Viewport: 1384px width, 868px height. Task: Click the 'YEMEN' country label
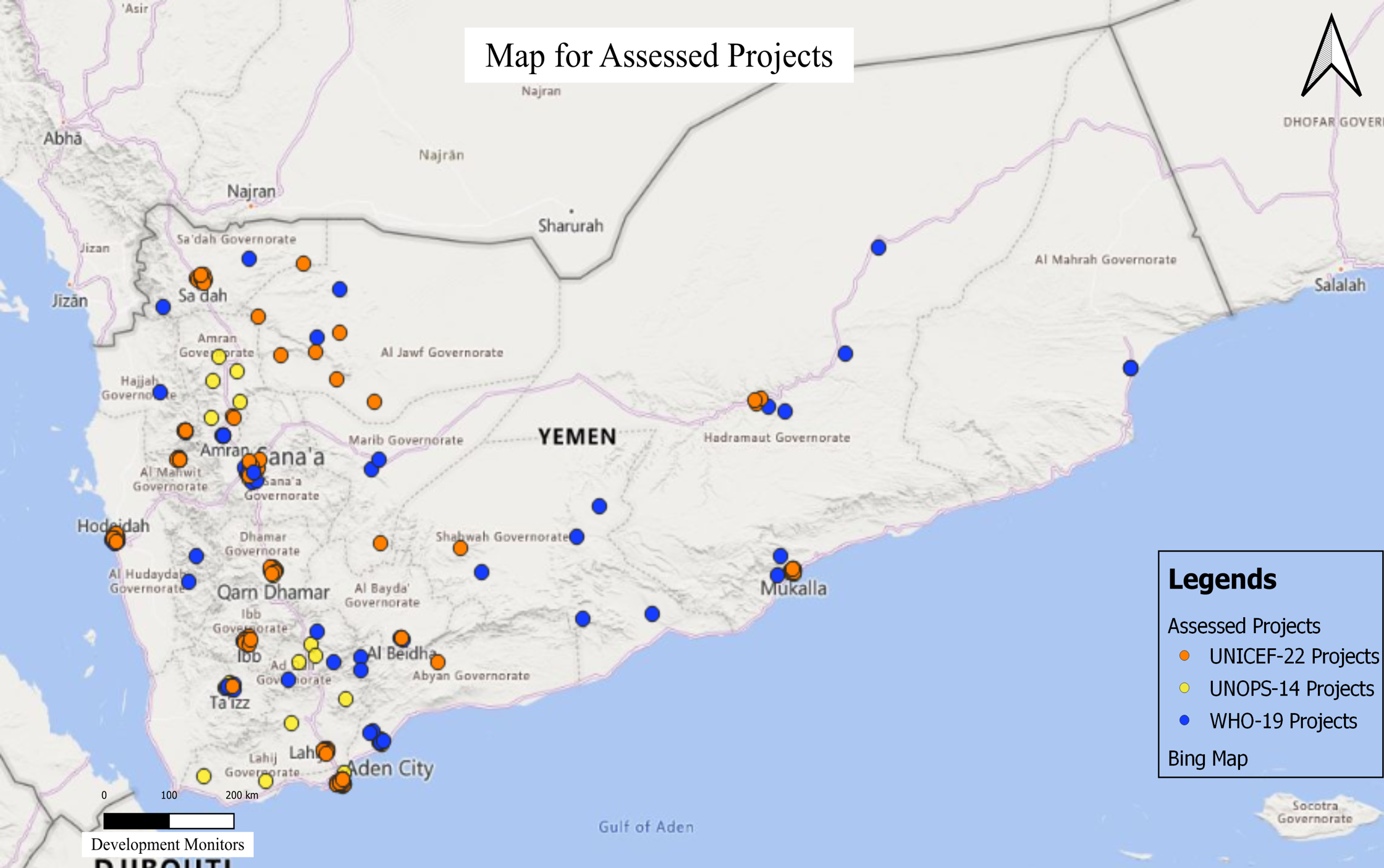coord(577,437)
